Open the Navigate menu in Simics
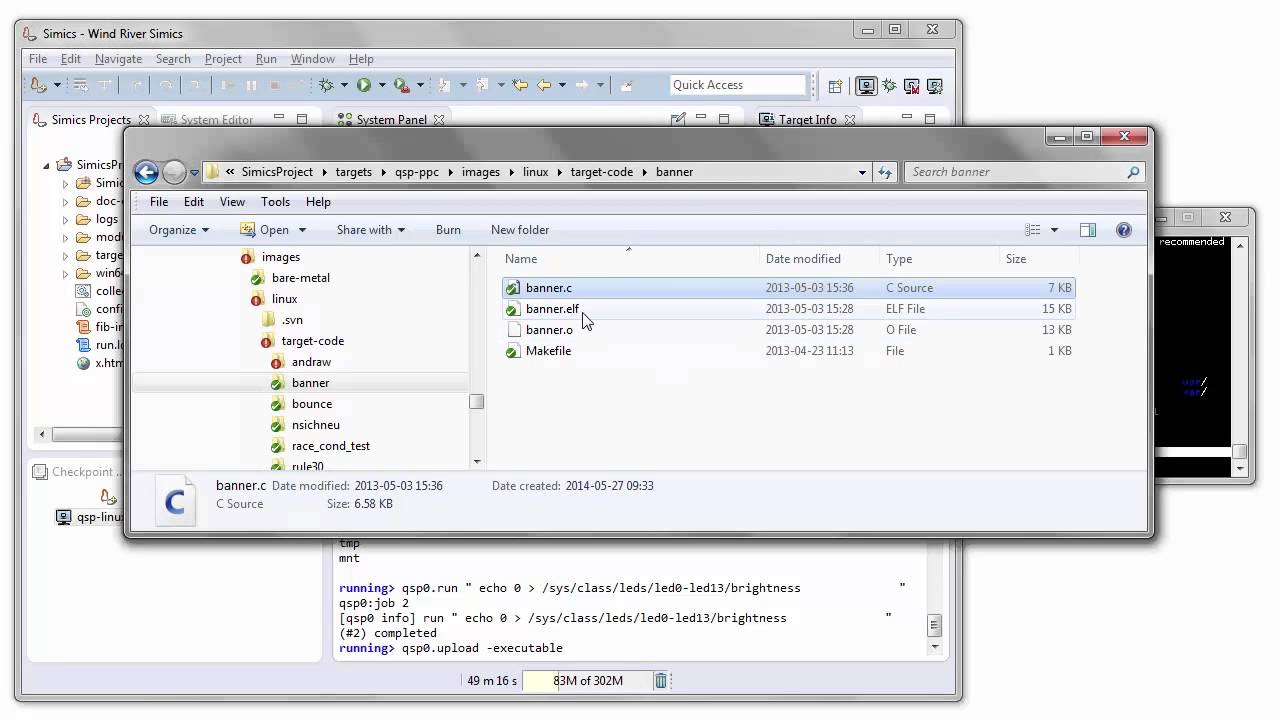1280x720 pixels. (118, 59)
